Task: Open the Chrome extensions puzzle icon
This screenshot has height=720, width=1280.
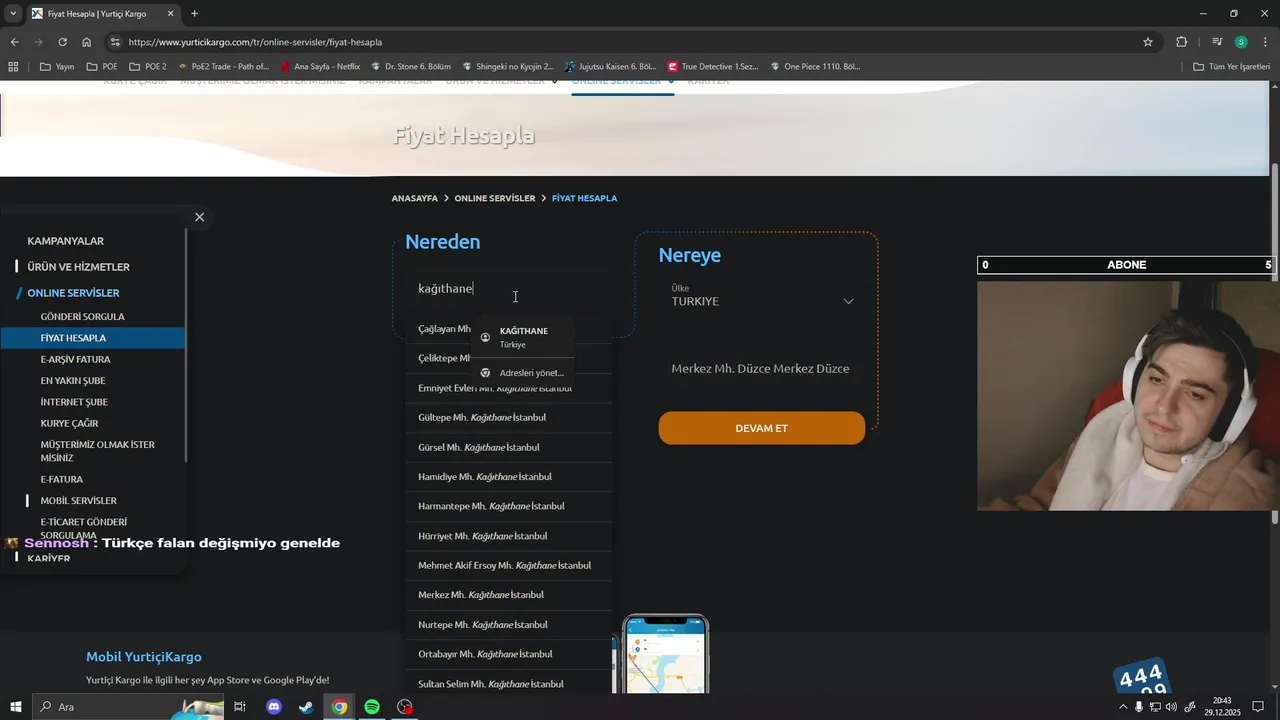Action: [x=1182, y=42]
